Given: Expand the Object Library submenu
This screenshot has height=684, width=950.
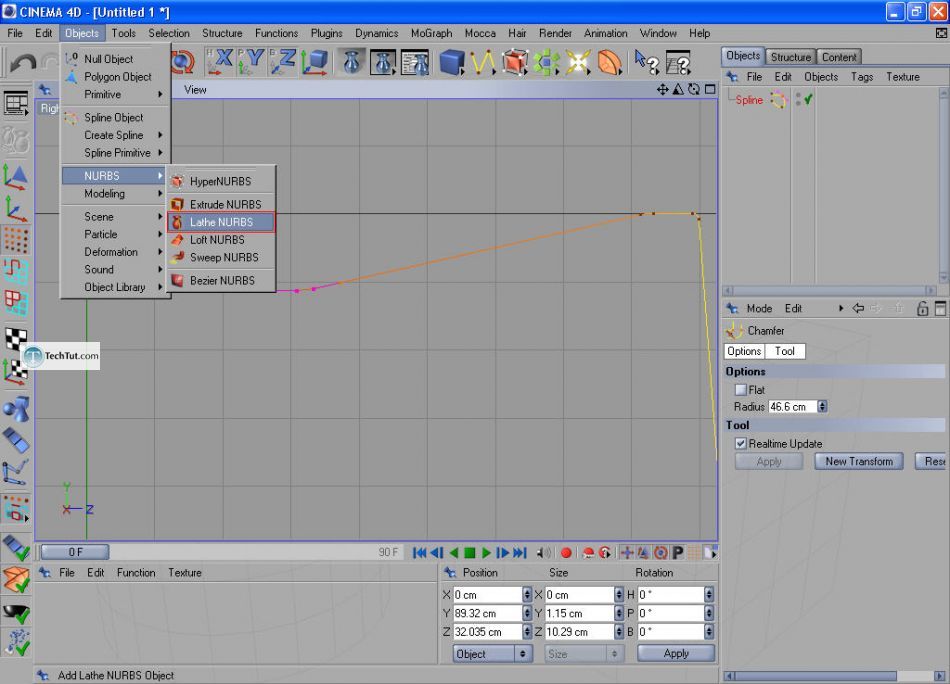Looking at the screenshot, I should click(x=116, y=287).
